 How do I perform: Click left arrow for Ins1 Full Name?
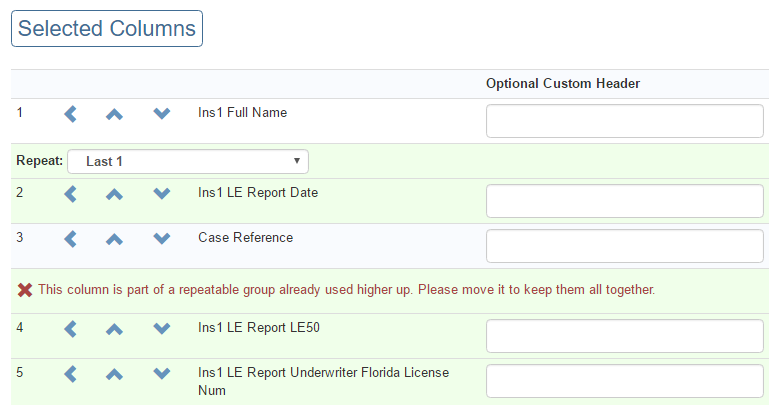[x=70, y=114]
